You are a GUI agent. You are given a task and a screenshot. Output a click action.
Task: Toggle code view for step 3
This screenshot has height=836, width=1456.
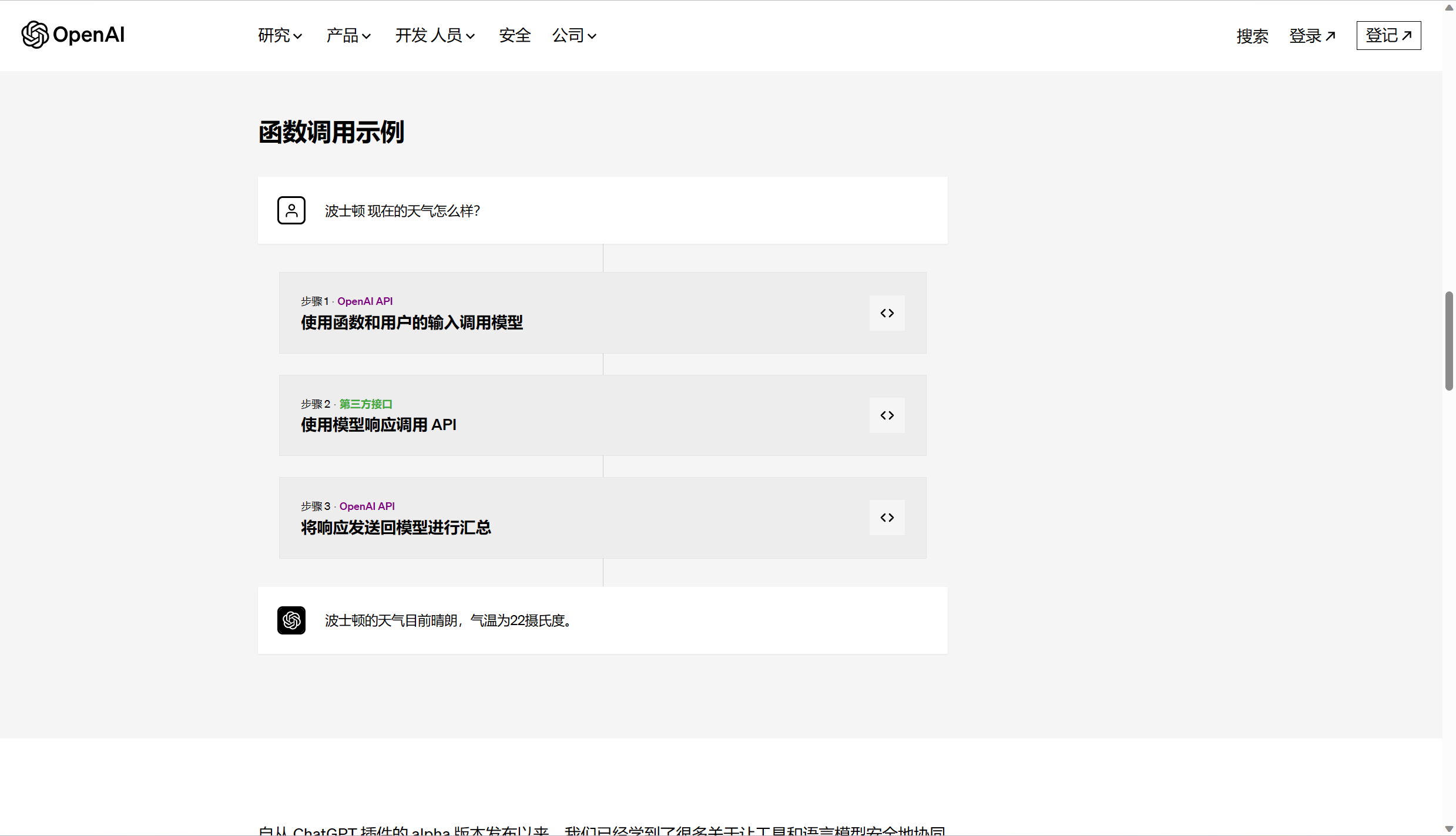pos(887,518)
